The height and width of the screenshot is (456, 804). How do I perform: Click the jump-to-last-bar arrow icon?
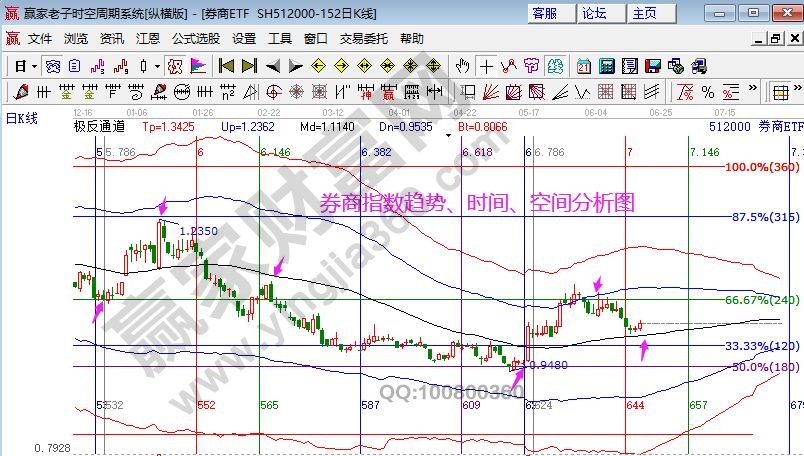(249, 66)
